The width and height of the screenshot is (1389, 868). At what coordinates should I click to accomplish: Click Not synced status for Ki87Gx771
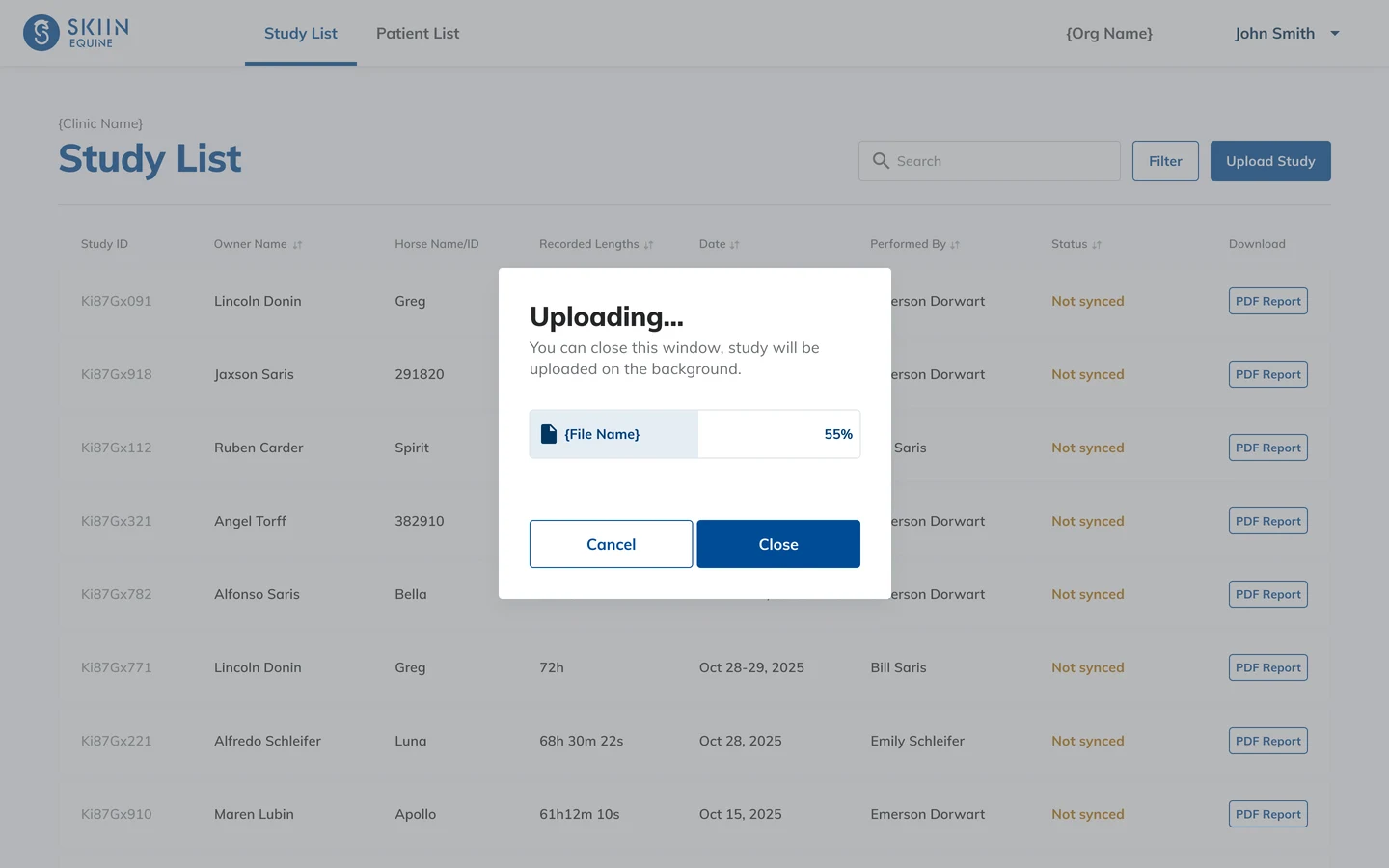point(1087,667)
